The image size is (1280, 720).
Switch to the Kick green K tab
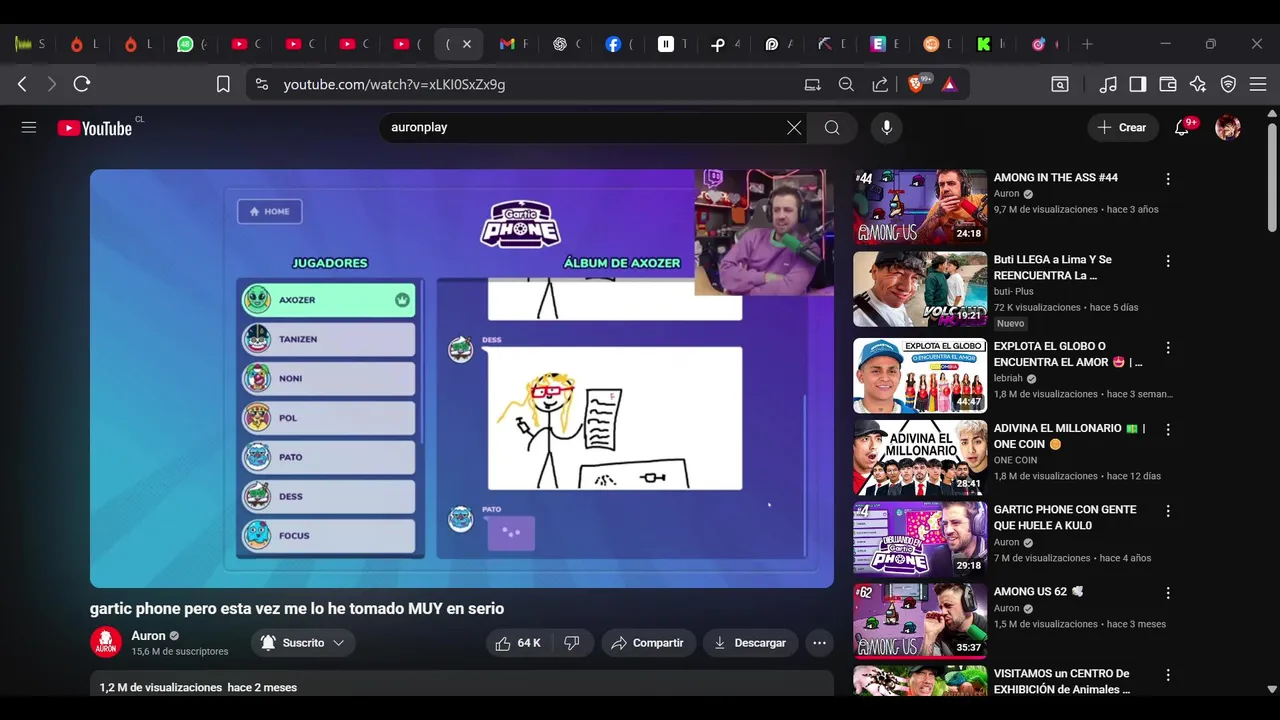989,44
